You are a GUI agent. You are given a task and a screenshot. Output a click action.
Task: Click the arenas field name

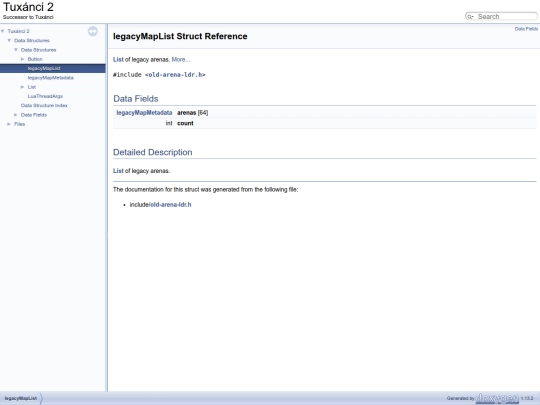[187, 113]
